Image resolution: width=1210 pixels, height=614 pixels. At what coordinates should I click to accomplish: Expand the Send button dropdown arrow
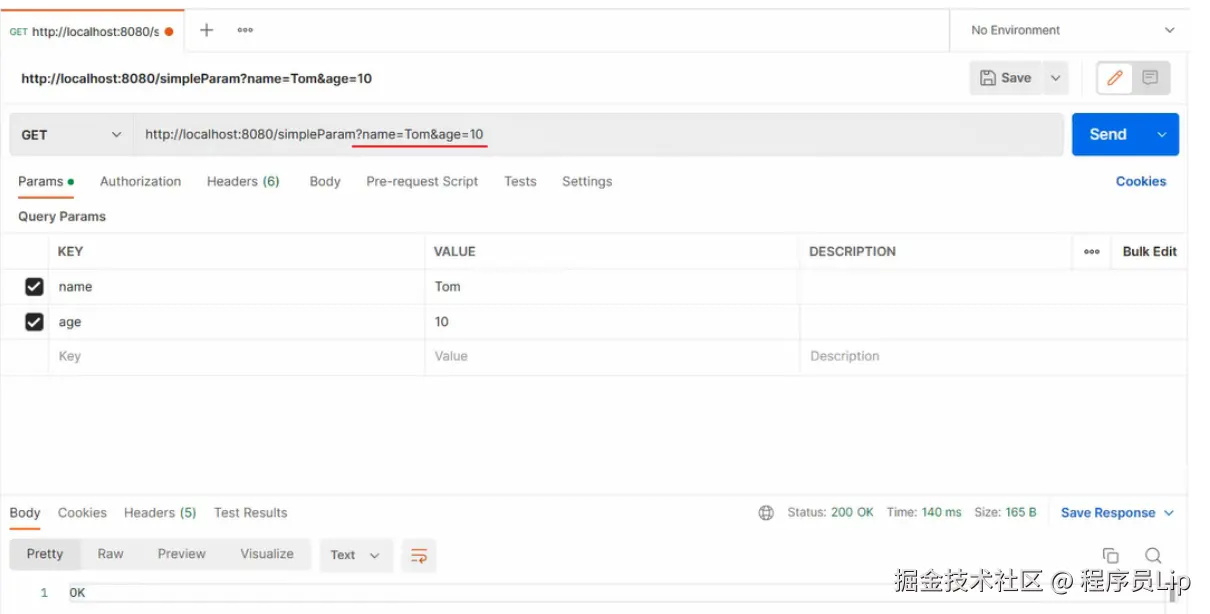point(1161,135)
